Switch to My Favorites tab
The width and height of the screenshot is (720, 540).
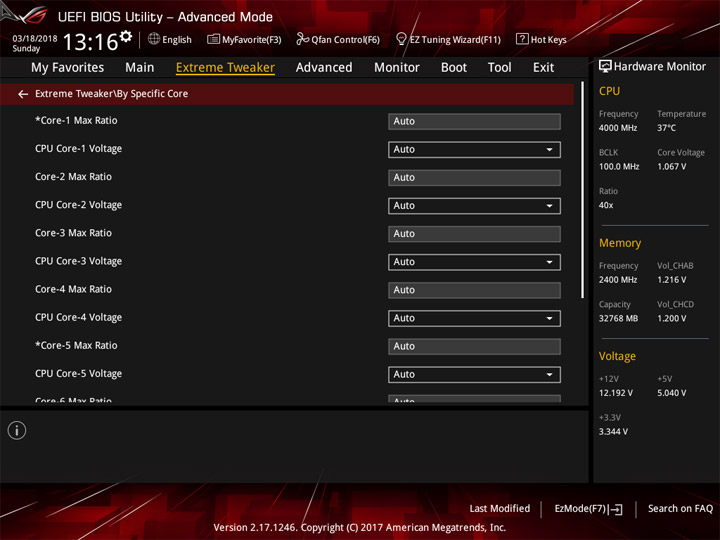click(x=68, y=68)
